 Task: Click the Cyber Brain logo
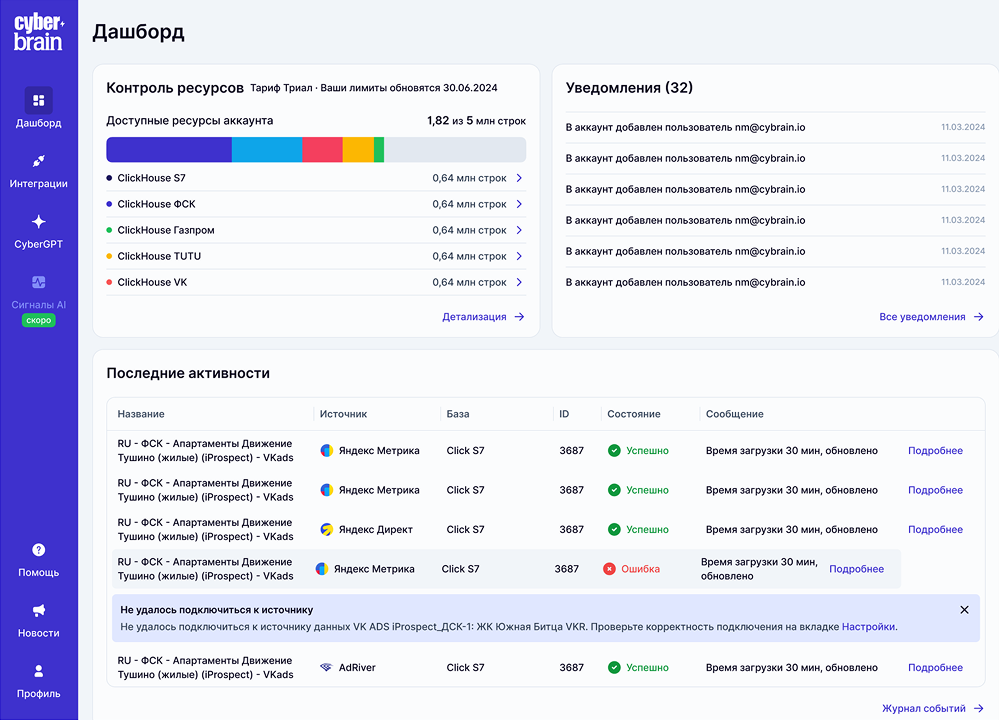38,33
